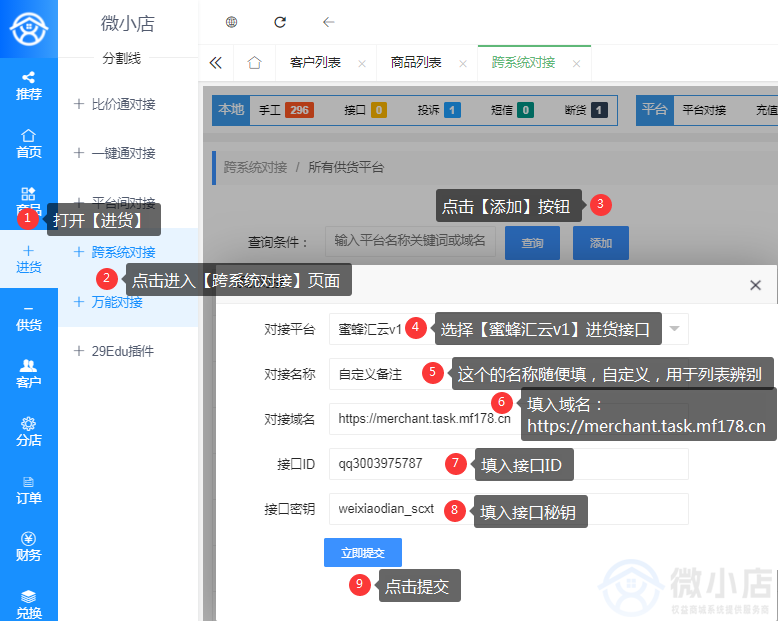Open 投诉 1 complaints filter
This screenshot has height=621, width=778.
439,110
